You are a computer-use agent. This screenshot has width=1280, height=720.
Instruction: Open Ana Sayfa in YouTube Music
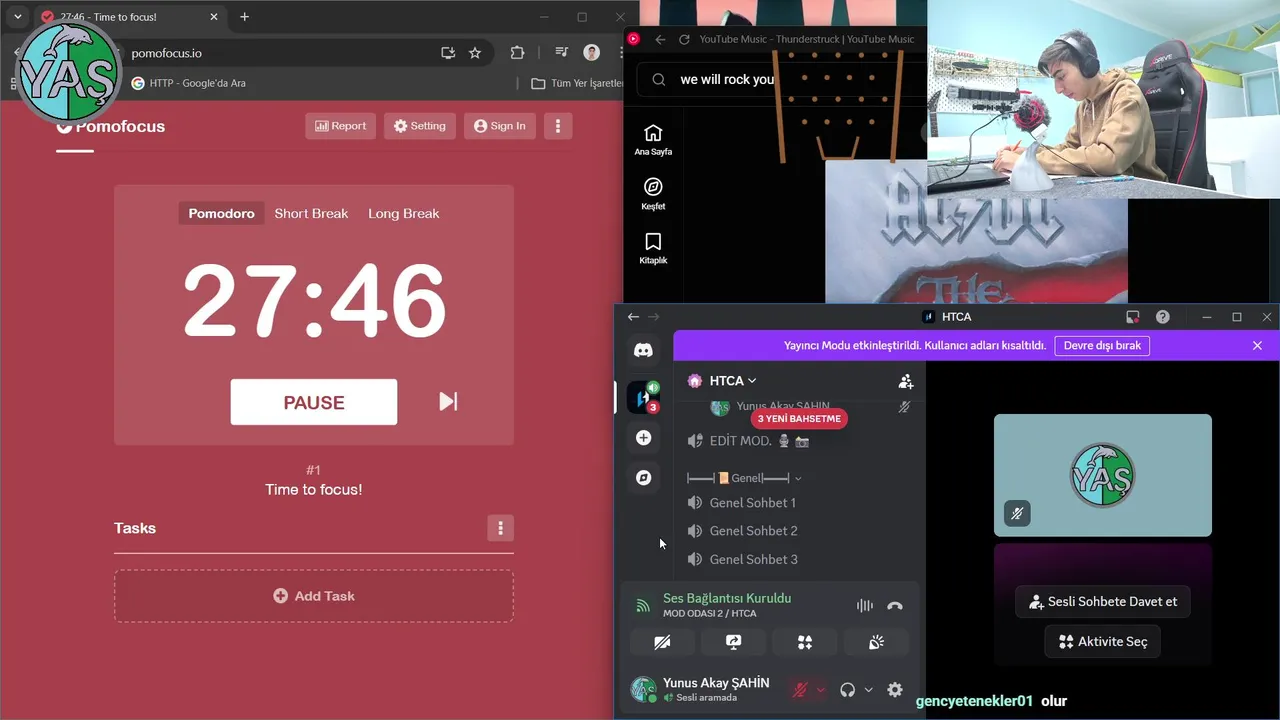653,140
